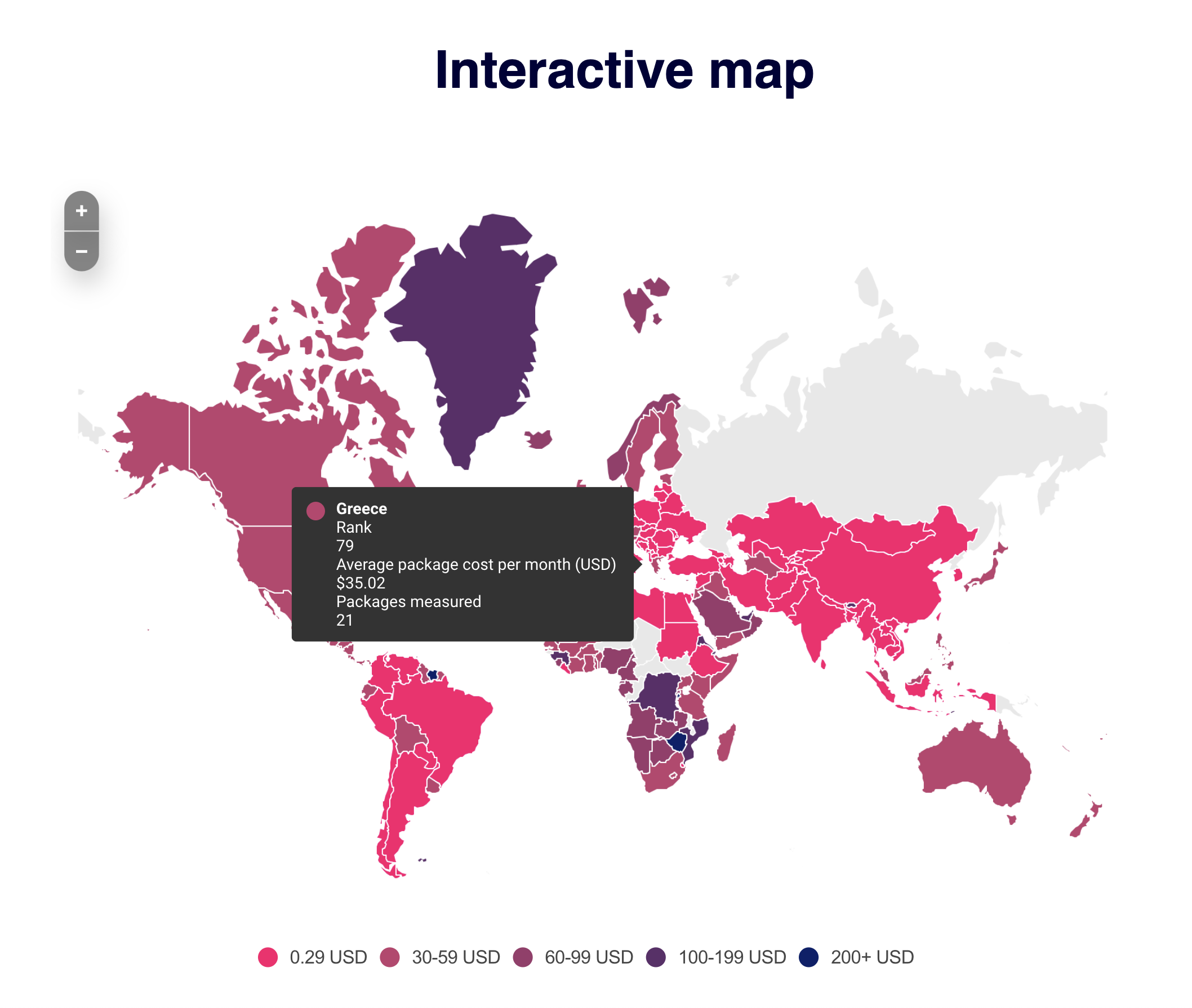Toggle the 60-99 USD legend circle

click(x=523, y=957)
